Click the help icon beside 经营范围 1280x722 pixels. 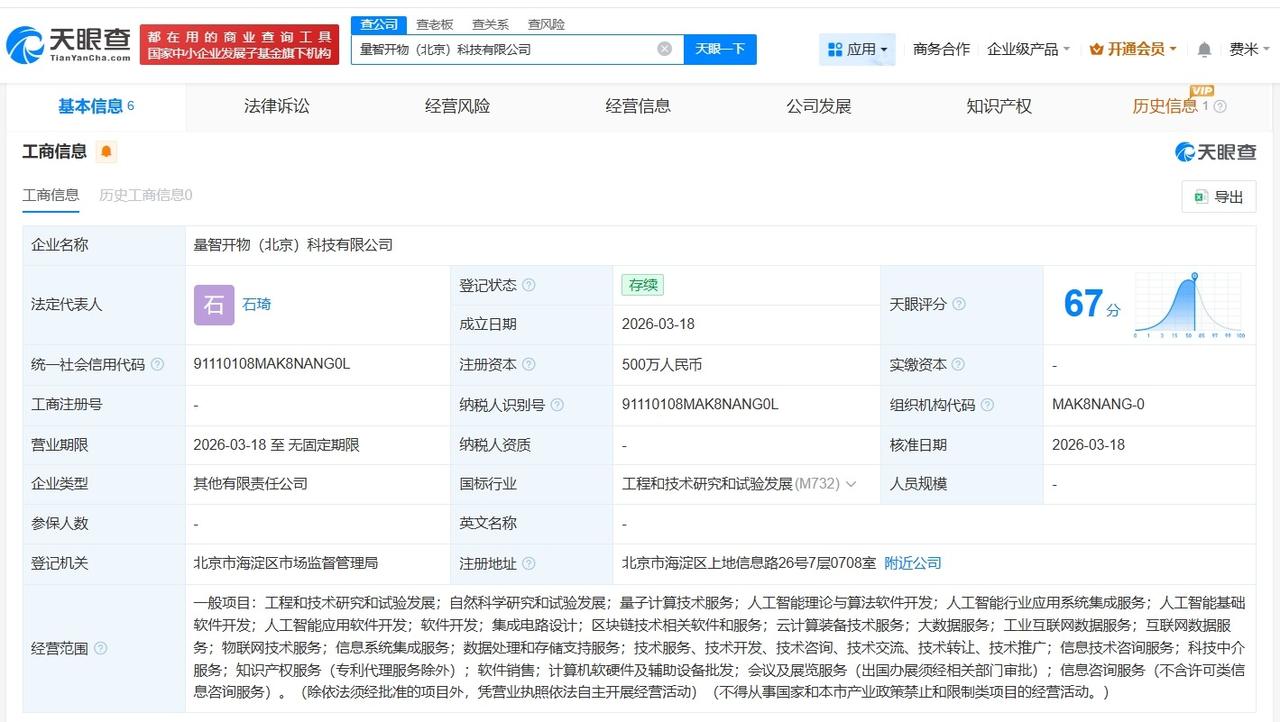click(x=99, y=648)
